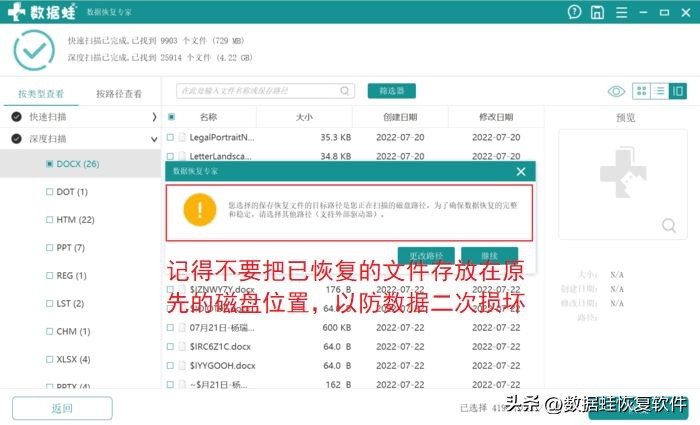Screen dimensions: 700x425
Task: Check the DOT (1) type checkbox
Action: (50, 192)
